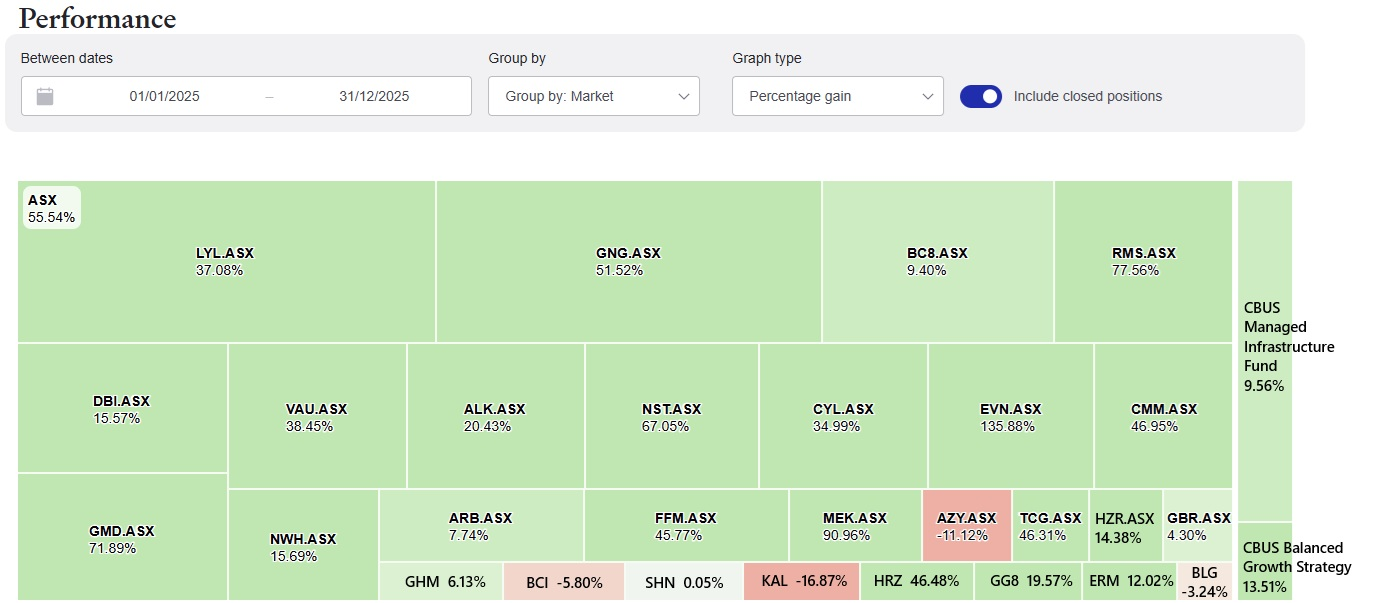This screenshot has height=603, width=1391.
Task: Edit the end date 31/12/2025
Action: [374, 97]
